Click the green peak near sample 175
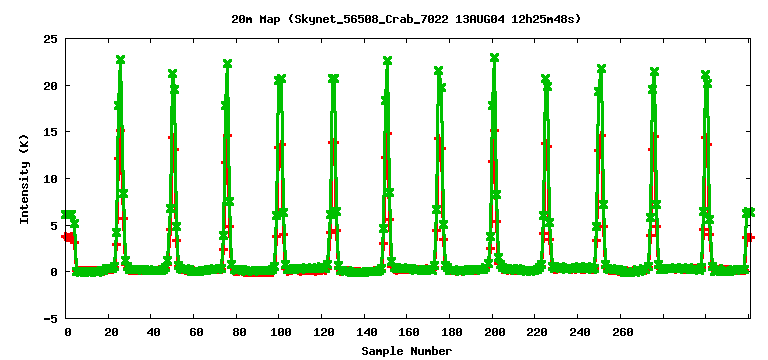 (x=439, y=71)
